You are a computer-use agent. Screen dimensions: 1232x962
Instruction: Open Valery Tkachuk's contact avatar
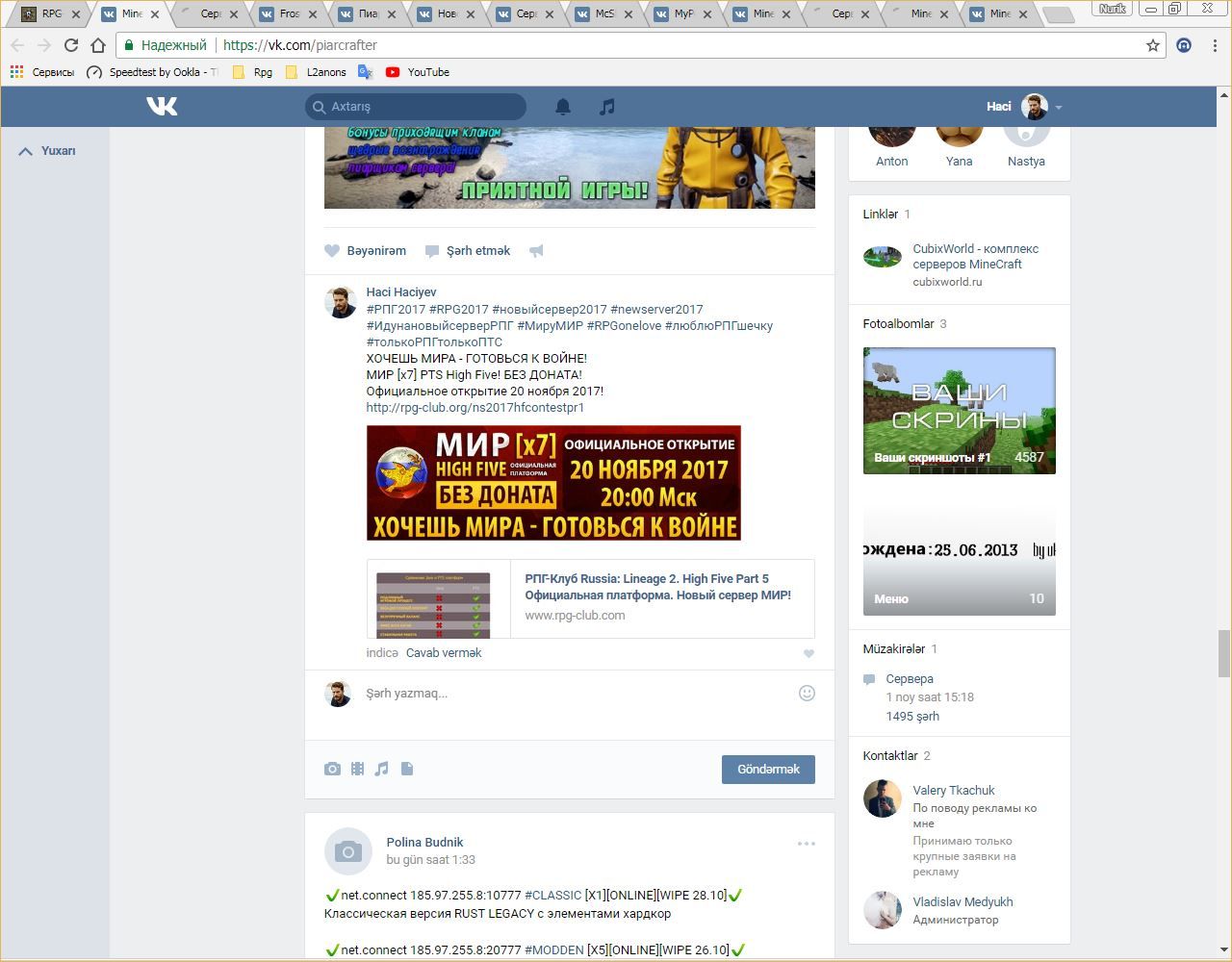(883, 798)
